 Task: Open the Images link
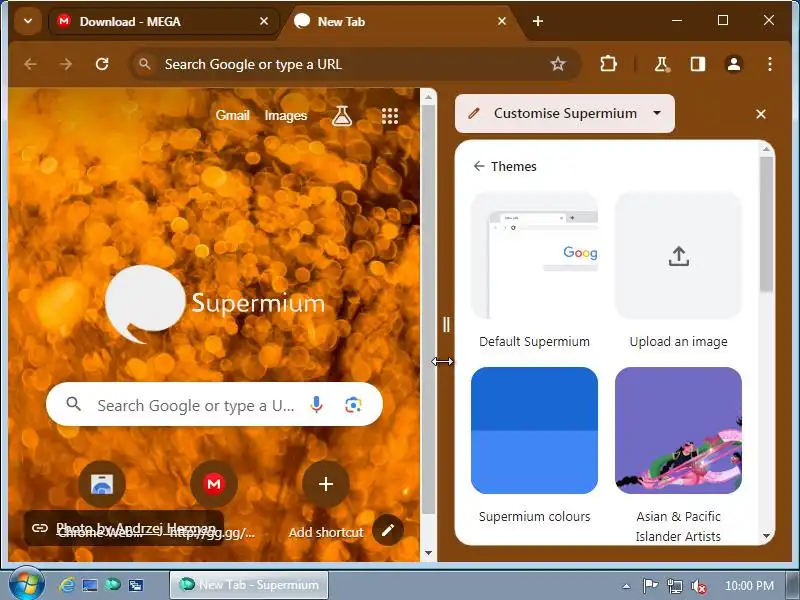pyautogui.click(x=286, y=116)
